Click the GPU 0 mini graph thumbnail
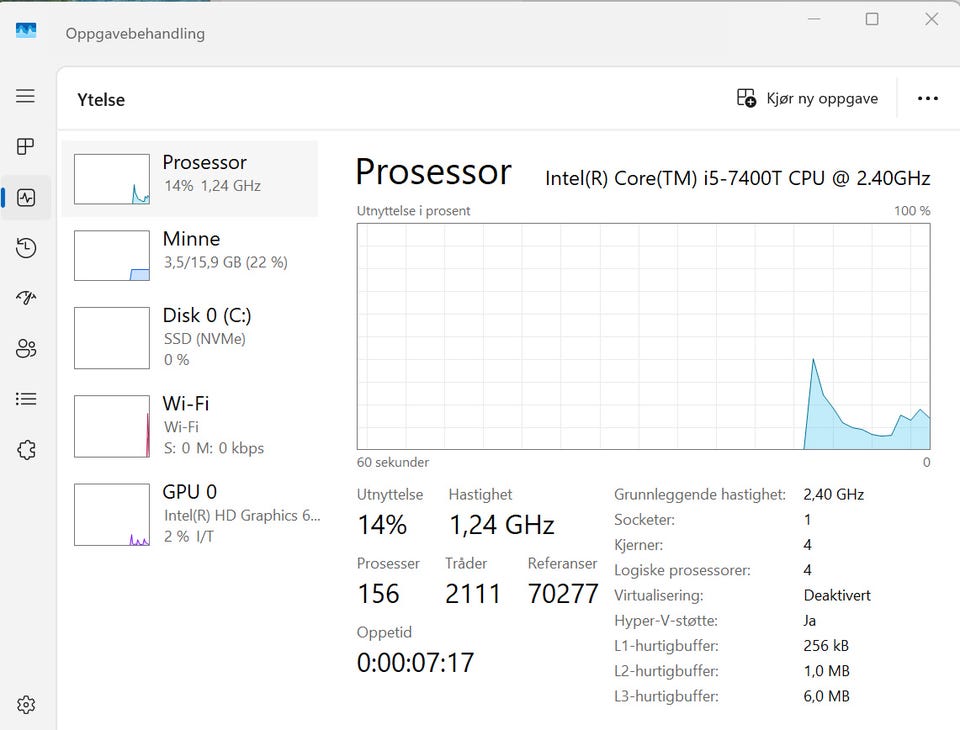The image size is (960, 730). point(111,514)
